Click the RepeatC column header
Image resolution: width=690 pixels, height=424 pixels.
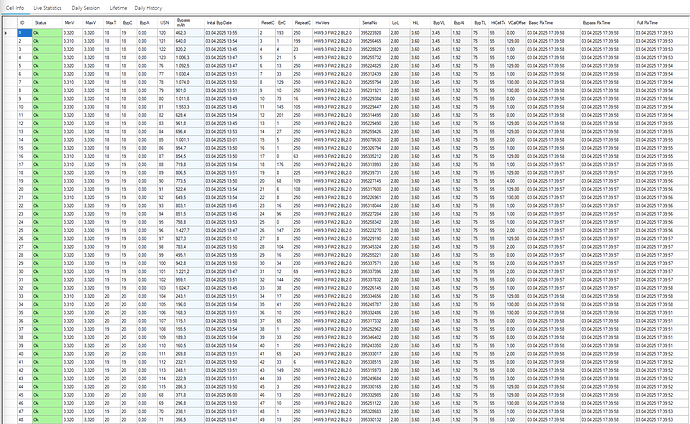coord(302,23)
